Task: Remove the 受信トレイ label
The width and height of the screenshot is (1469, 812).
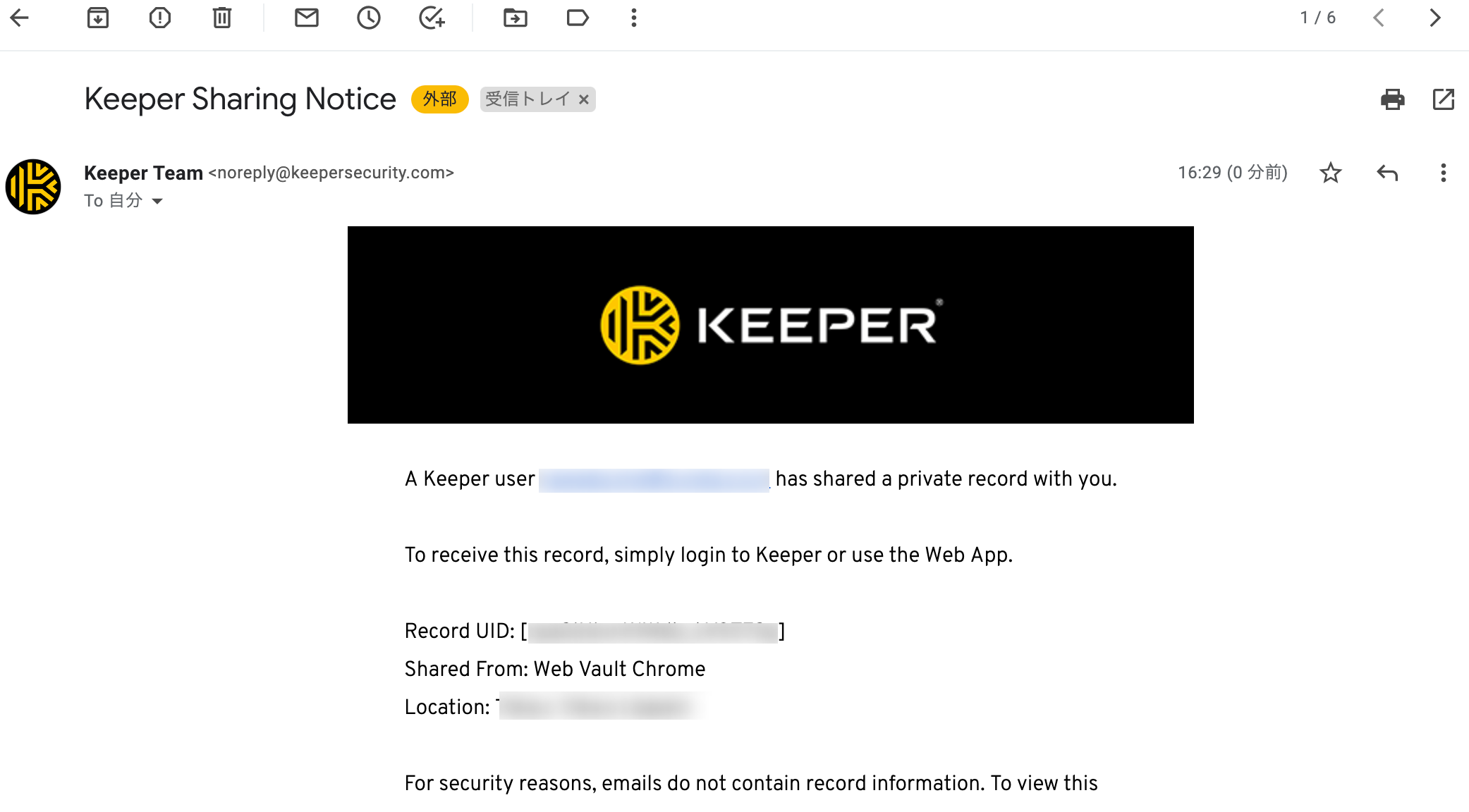Action: coord(584,99)
